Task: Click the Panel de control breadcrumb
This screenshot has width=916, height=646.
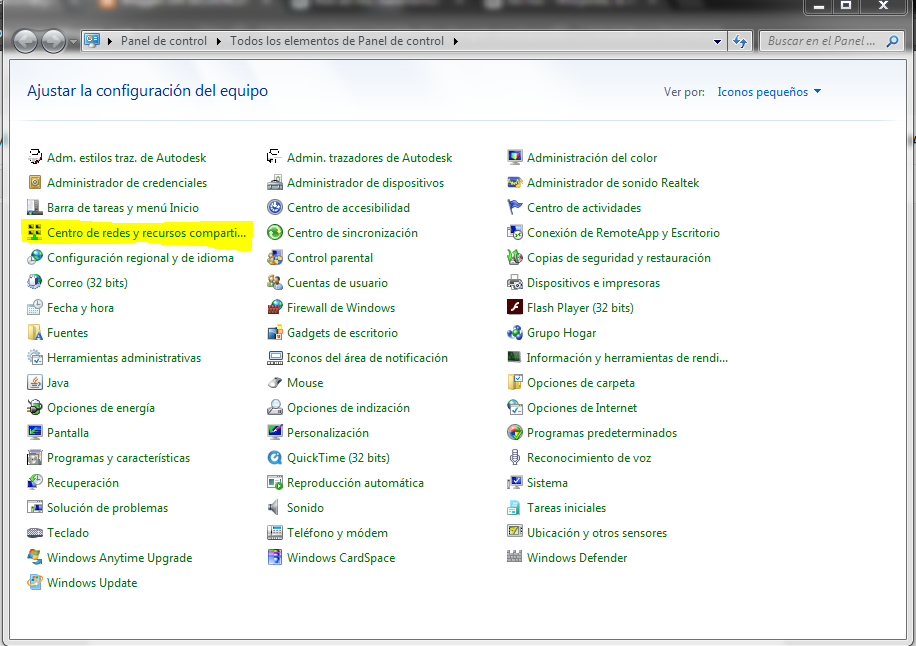Action: coord(164,41)
